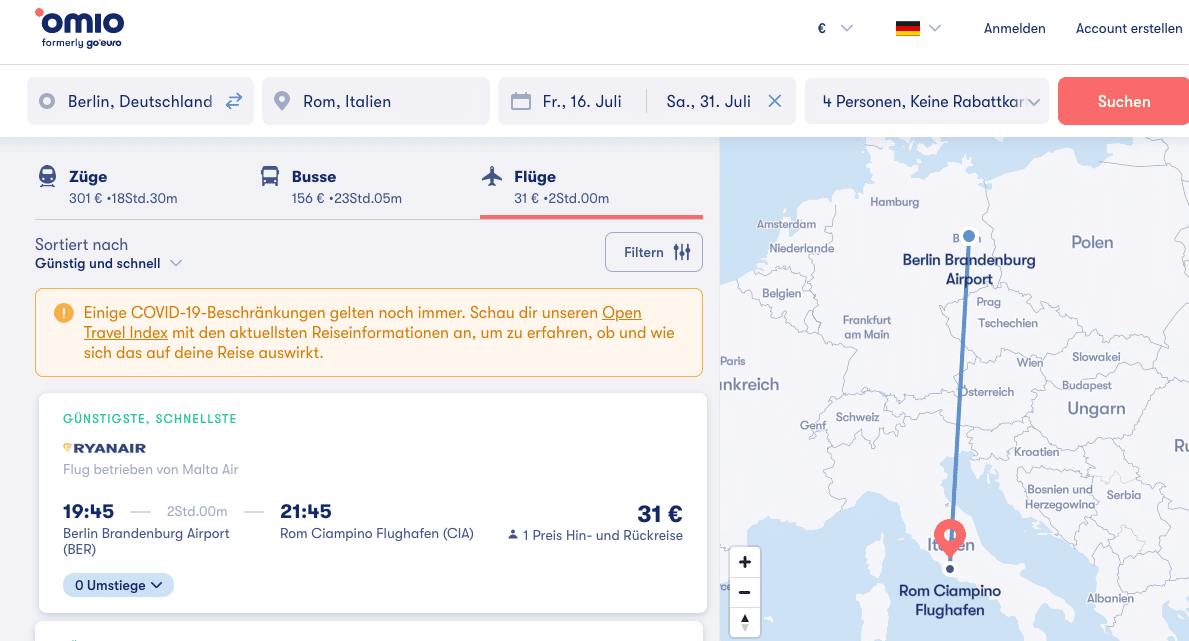The image size is (1189, 641).
Task: Open the passengers and discount cards dropdown
Action: pos(927,101)
